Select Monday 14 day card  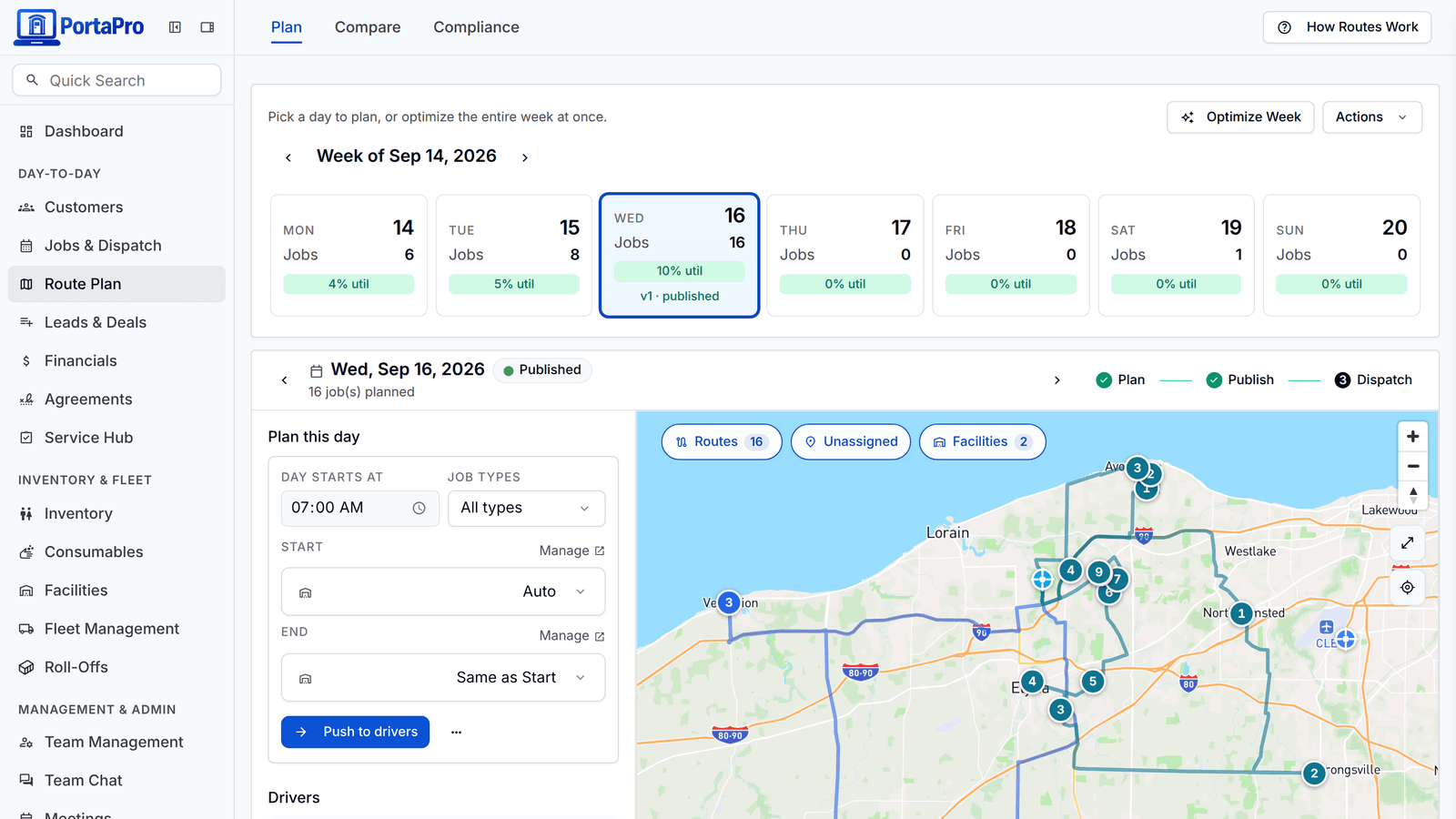point(349,256)
